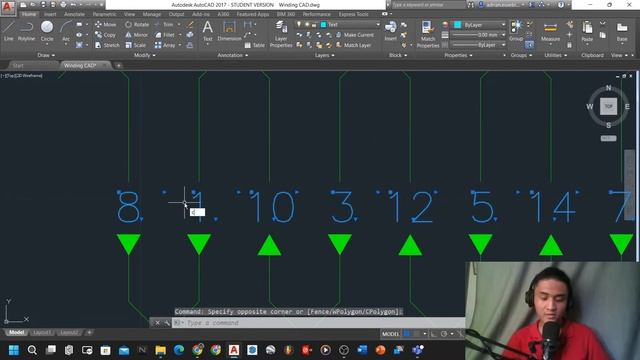Expand the Block panel

(398, 55)
